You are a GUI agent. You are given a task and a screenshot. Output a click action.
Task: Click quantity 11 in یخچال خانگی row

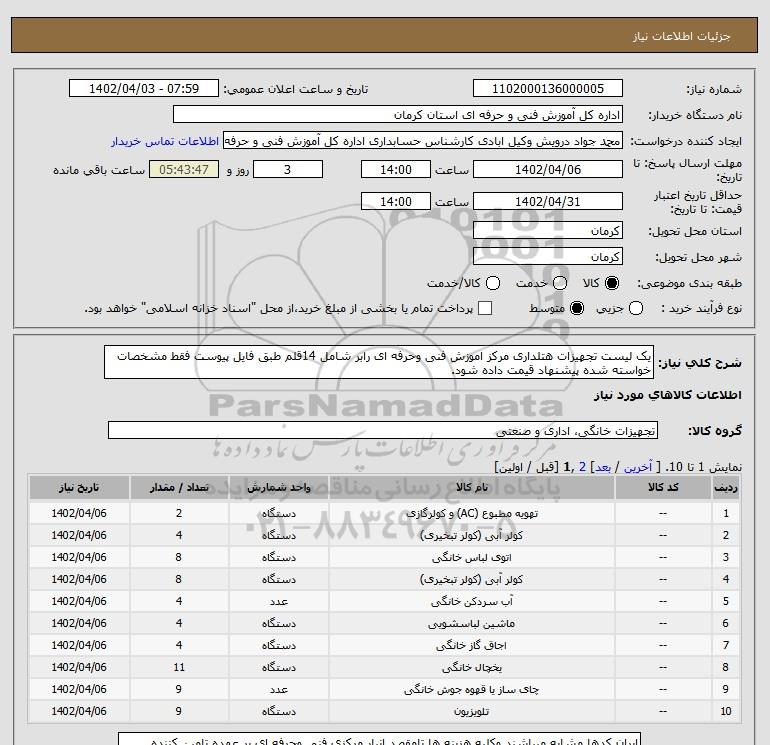(179, 667)
